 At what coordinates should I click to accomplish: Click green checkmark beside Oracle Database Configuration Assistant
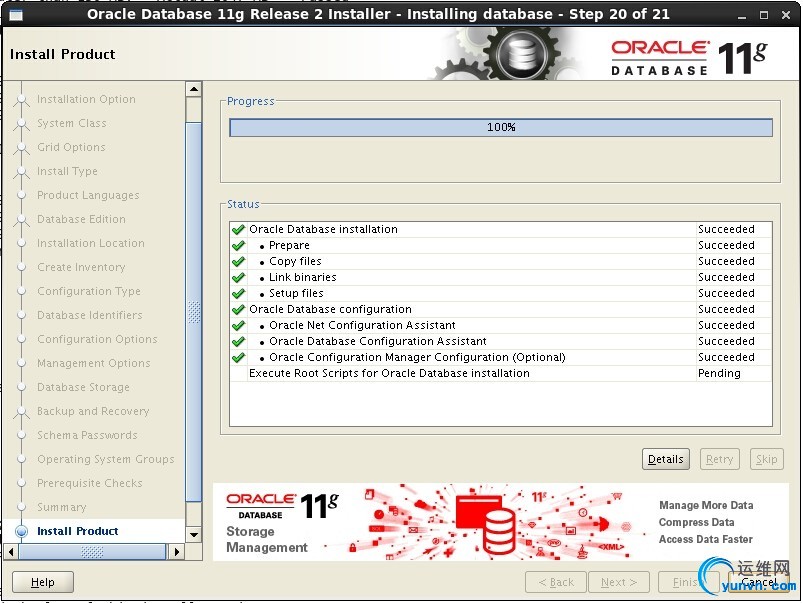click(238, 341)
